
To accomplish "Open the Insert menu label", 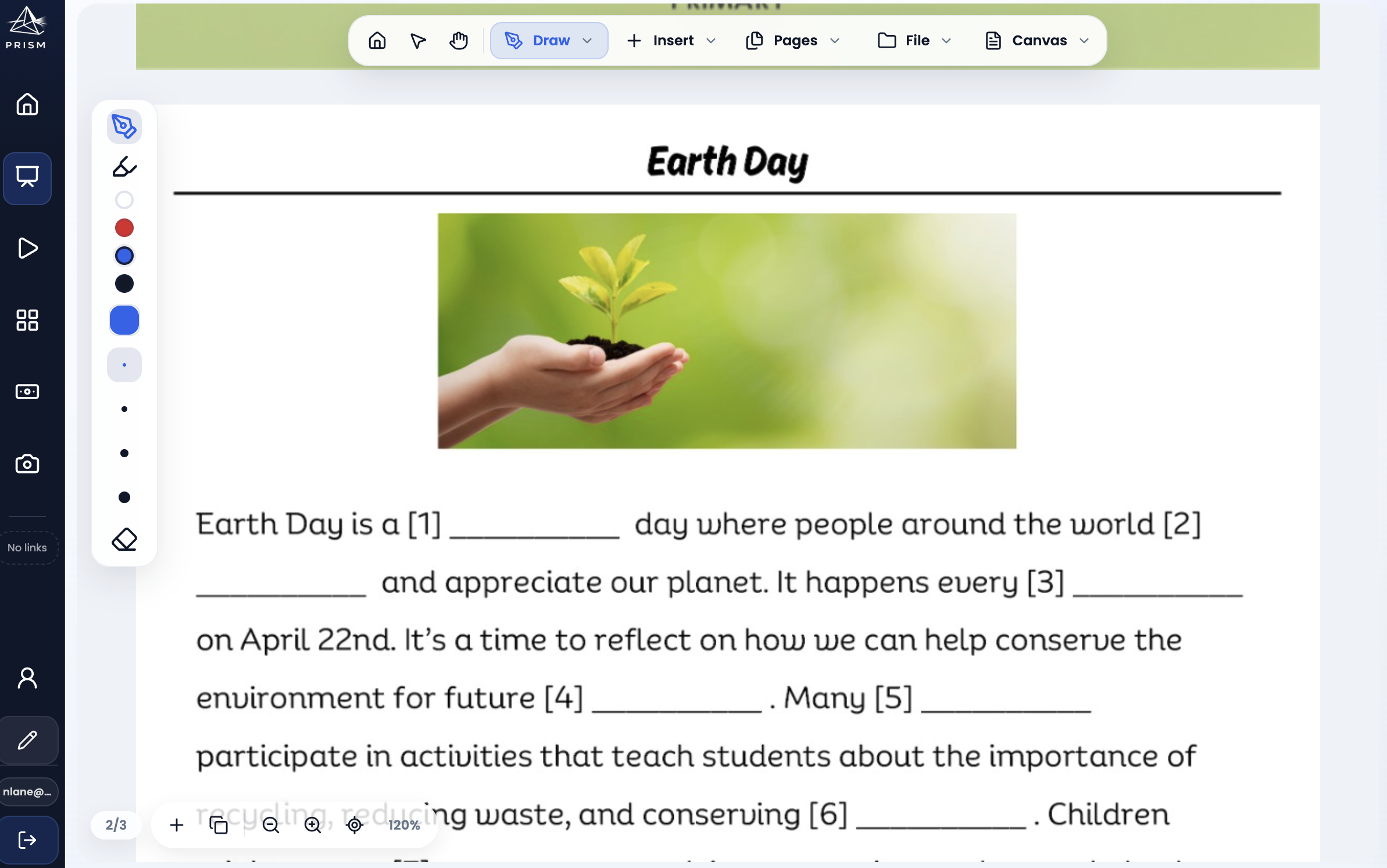I will coord(673,41).
